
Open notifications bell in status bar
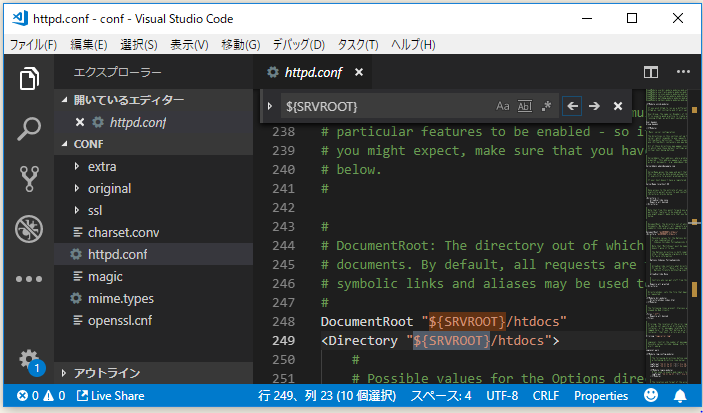[x=680, y=396]
